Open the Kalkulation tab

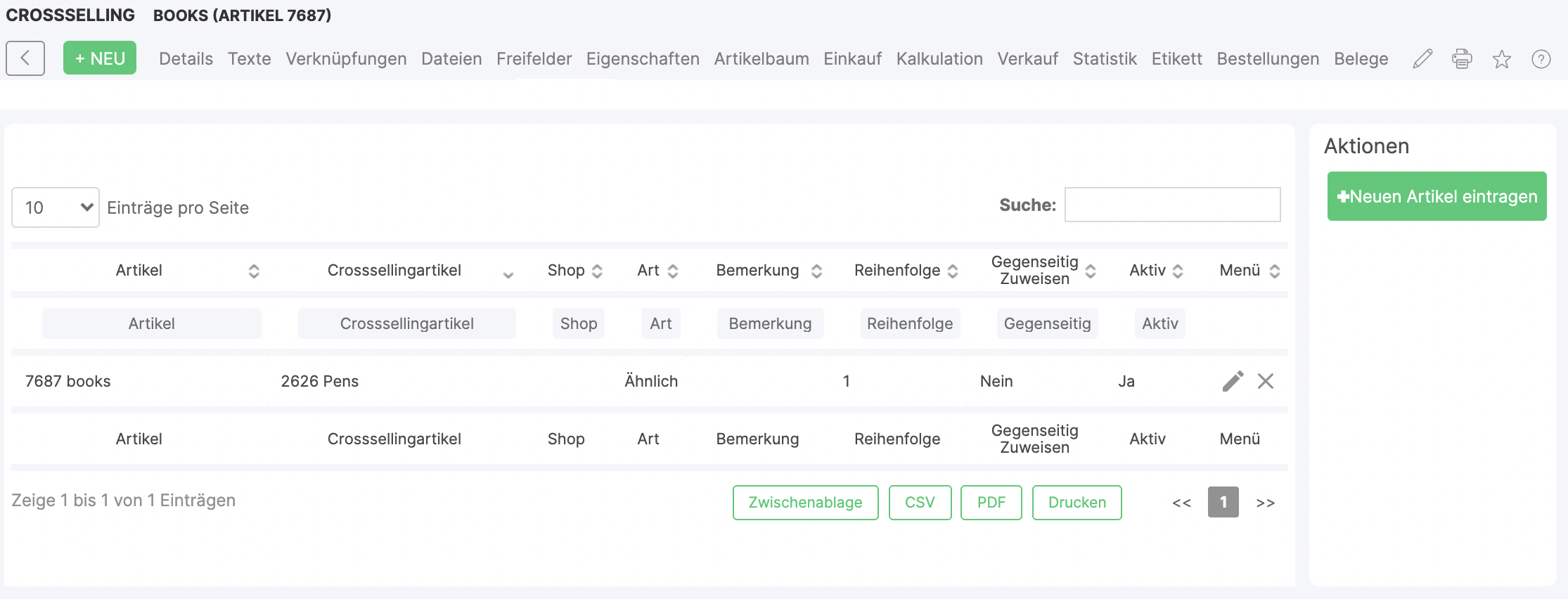click(939, 58)
